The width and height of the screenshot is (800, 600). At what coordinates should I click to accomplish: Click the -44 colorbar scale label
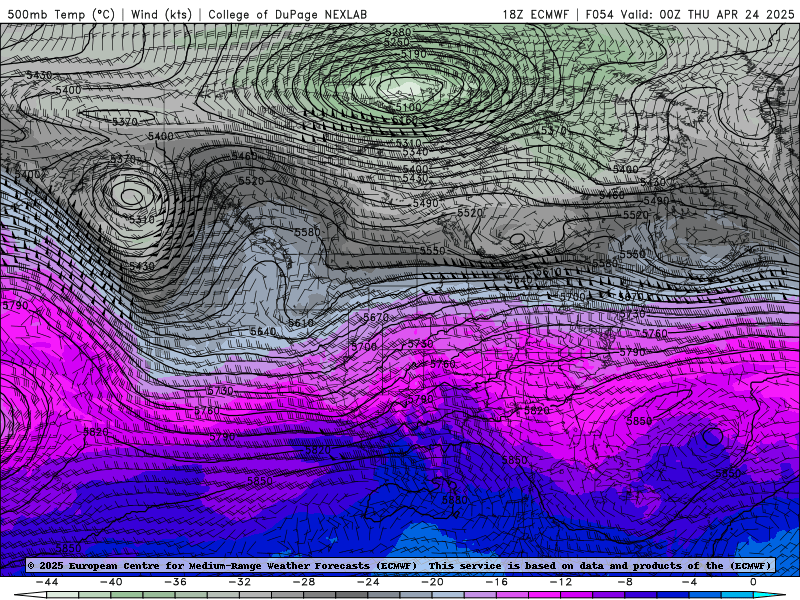coord(46,582)
